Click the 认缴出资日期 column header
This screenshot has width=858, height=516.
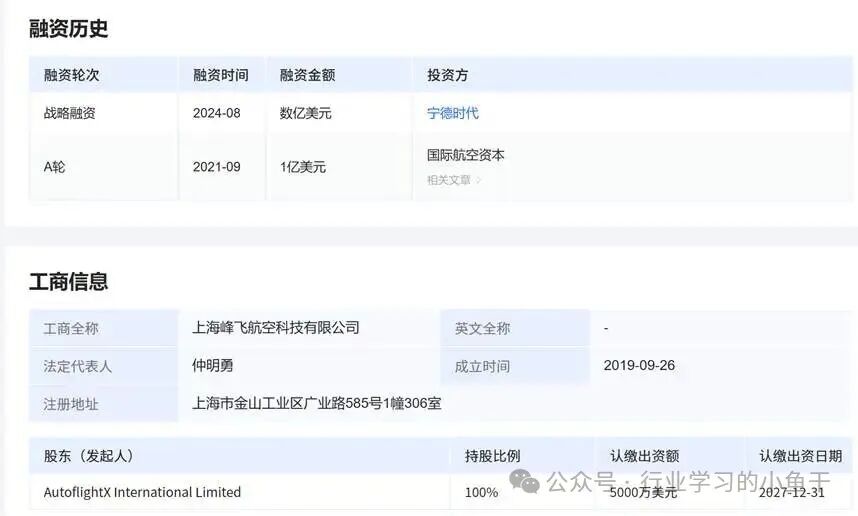801,456
